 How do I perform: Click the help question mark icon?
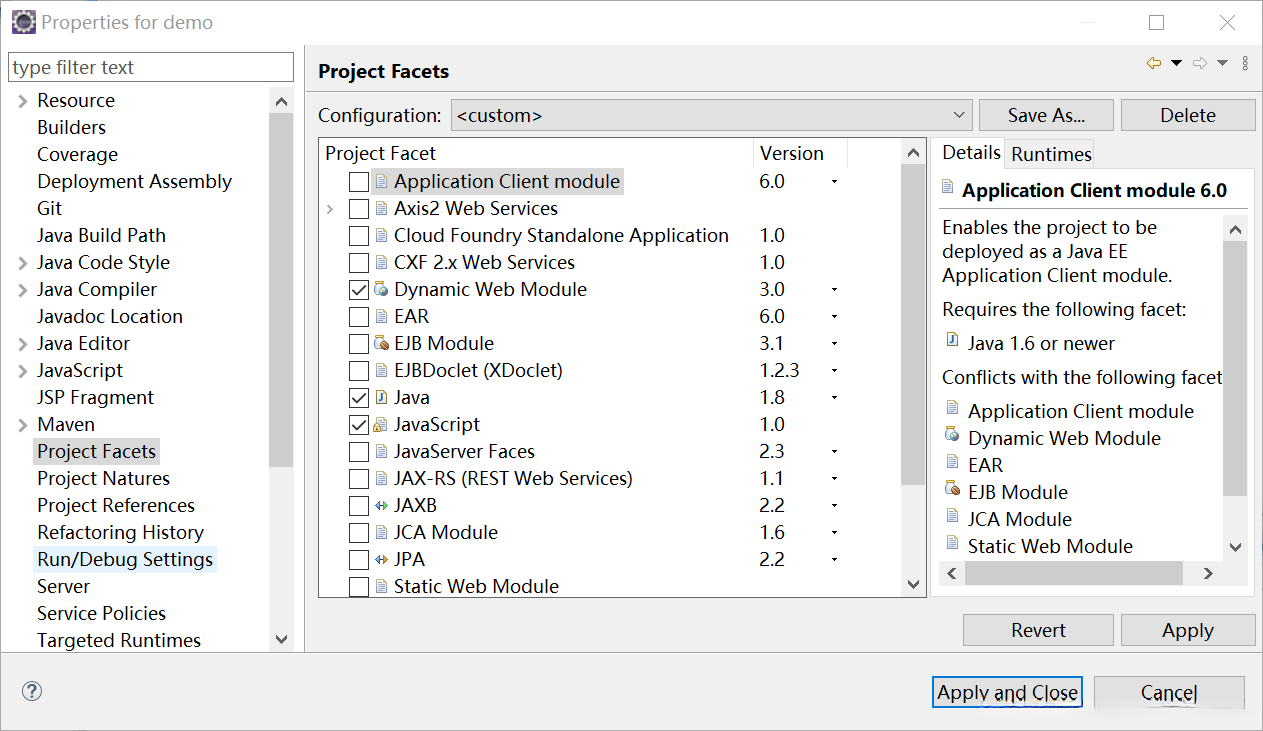pyautogui.click(x=32, y=691)
